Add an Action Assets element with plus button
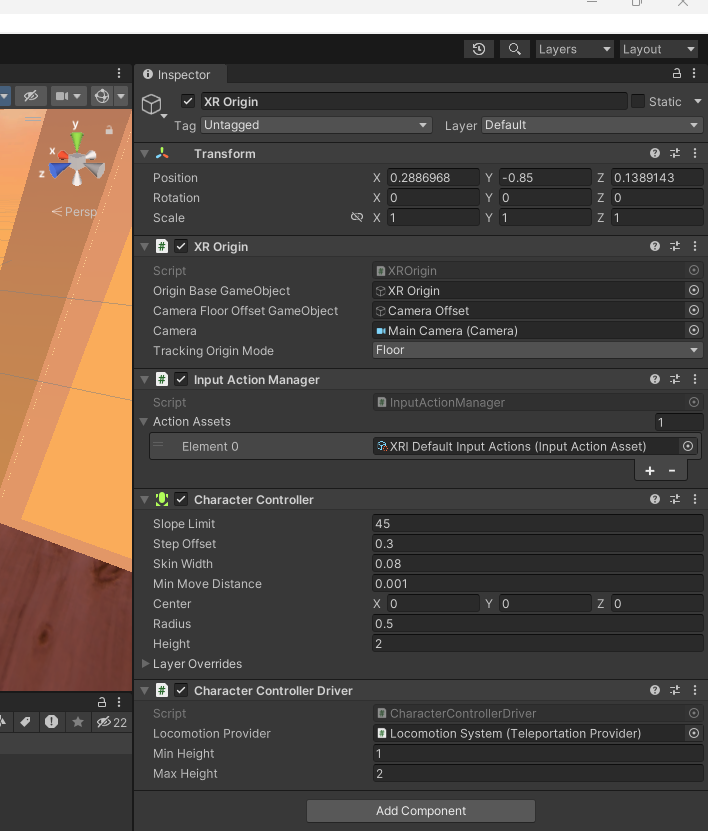Viewport: 708px width, 831px height. click(x=650, y=470)
